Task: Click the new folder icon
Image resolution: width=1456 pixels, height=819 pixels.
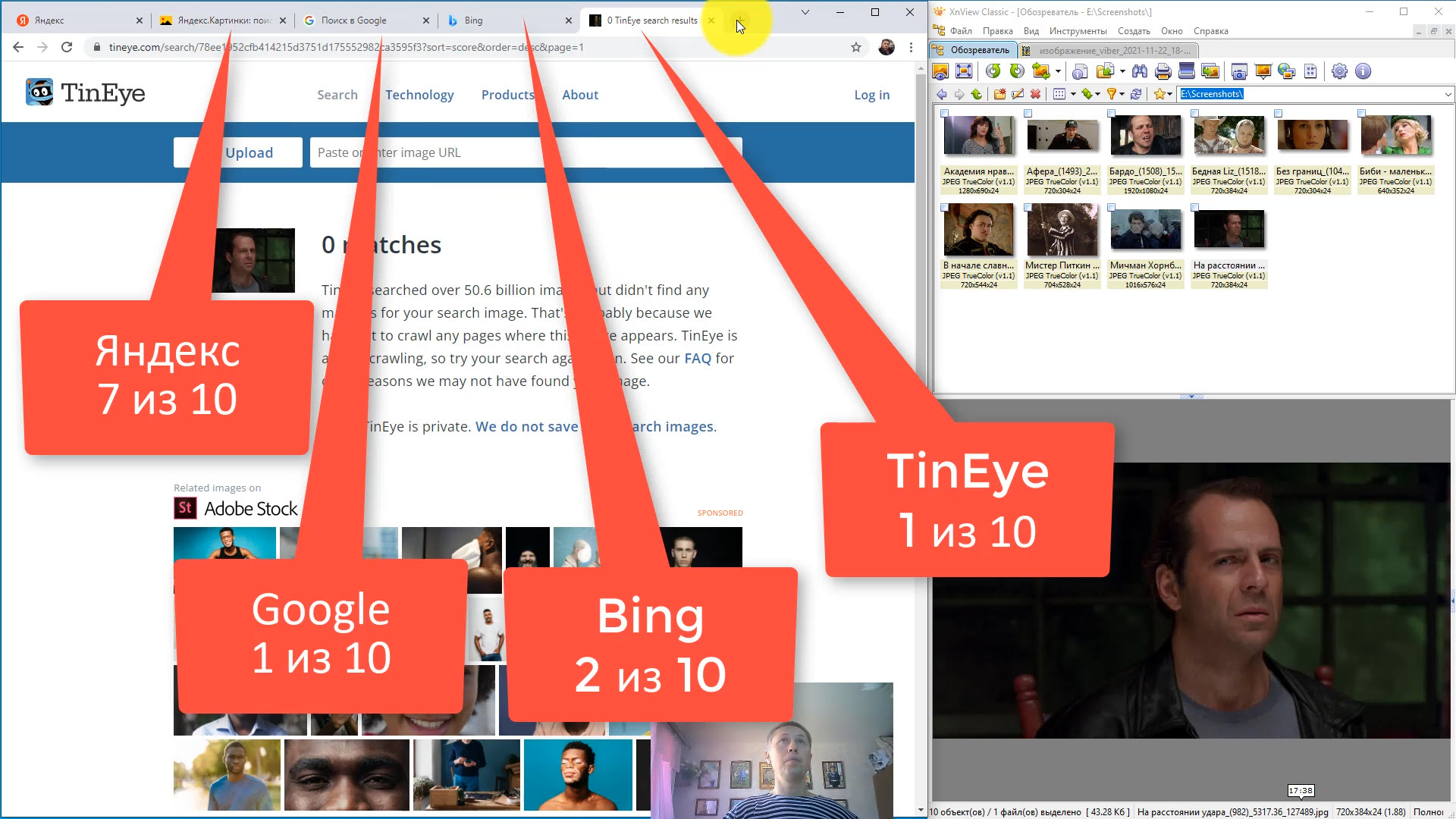Action: (999, 94)
